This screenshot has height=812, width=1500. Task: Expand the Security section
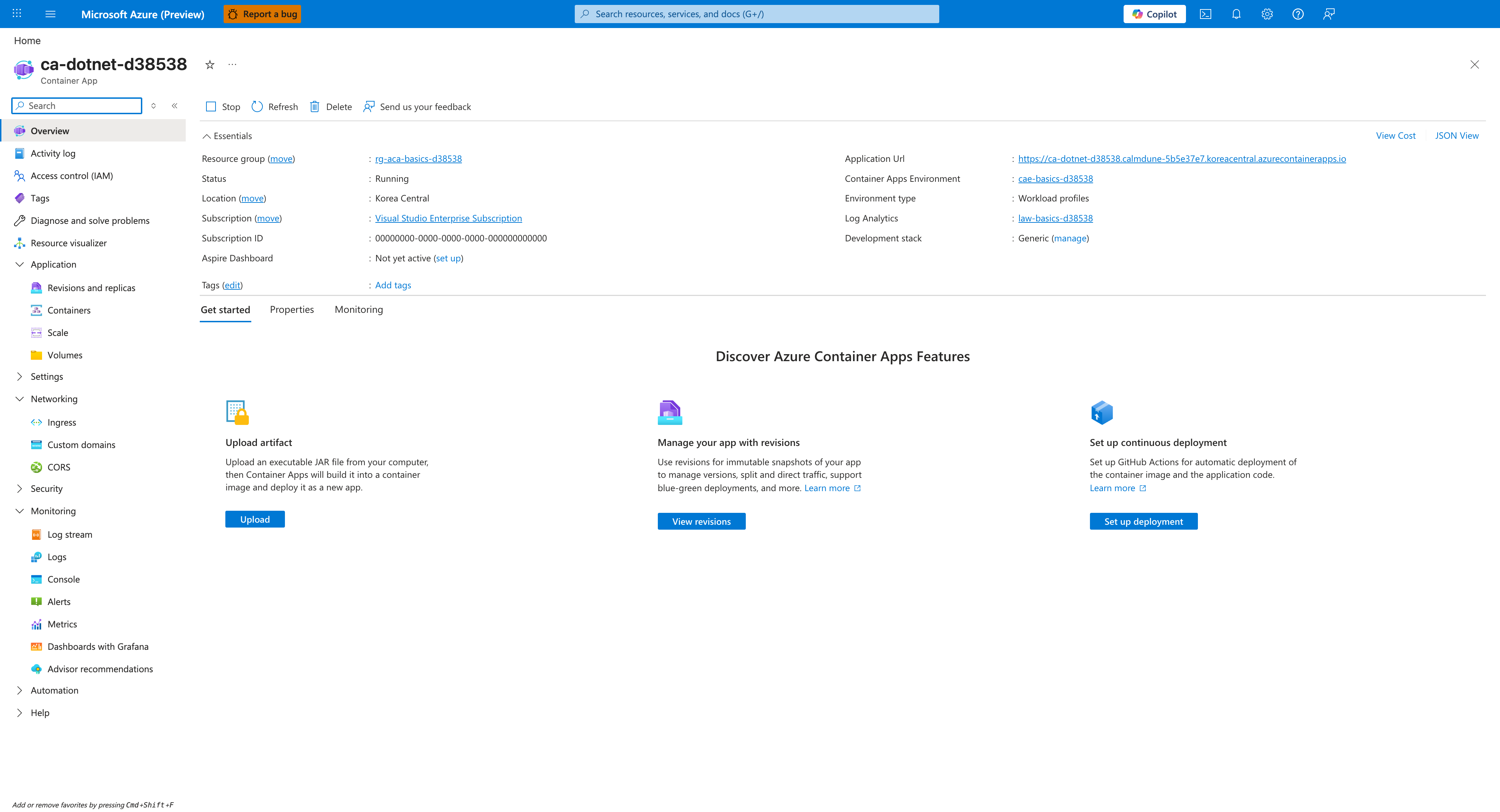point(20,488)
